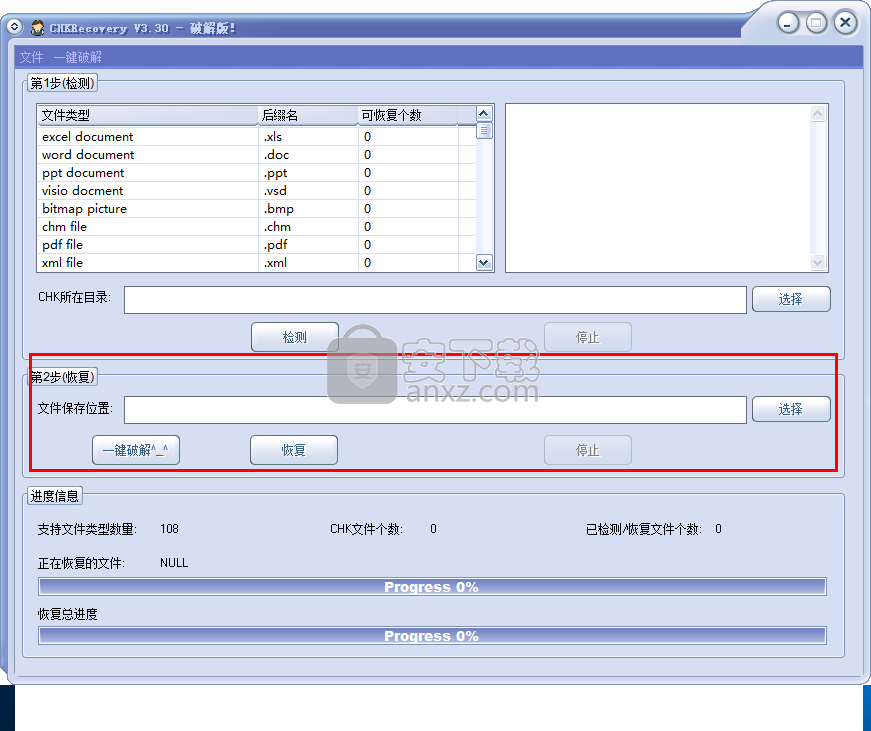Click the 文件类型 column header

point(148,116)
